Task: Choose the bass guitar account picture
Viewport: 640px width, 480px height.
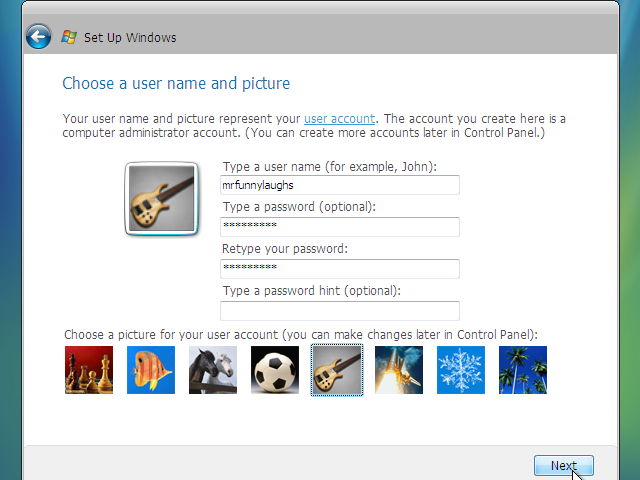Action: pos(337,370)
